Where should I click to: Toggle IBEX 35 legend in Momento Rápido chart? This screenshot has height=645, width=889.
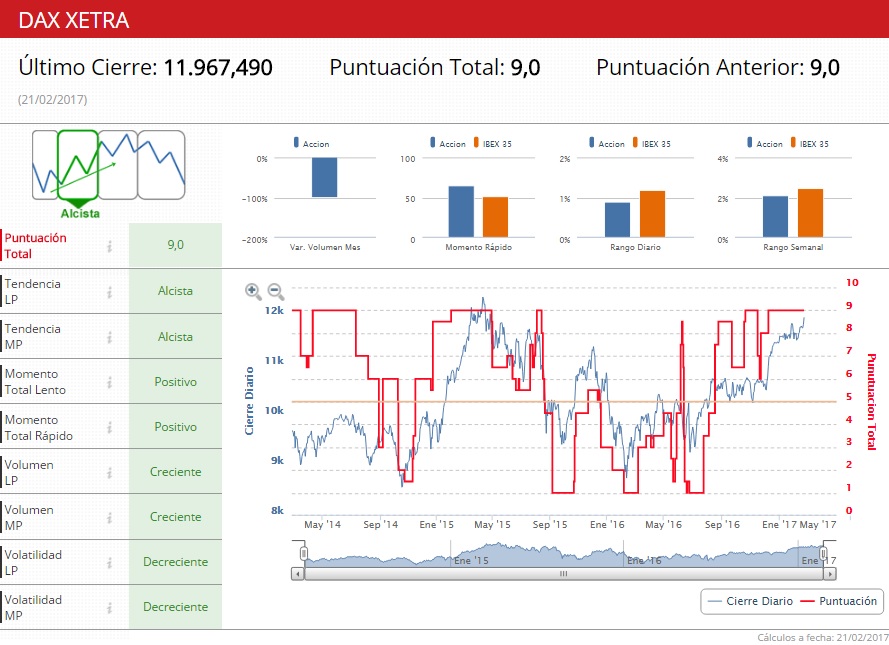pos(493,143)
